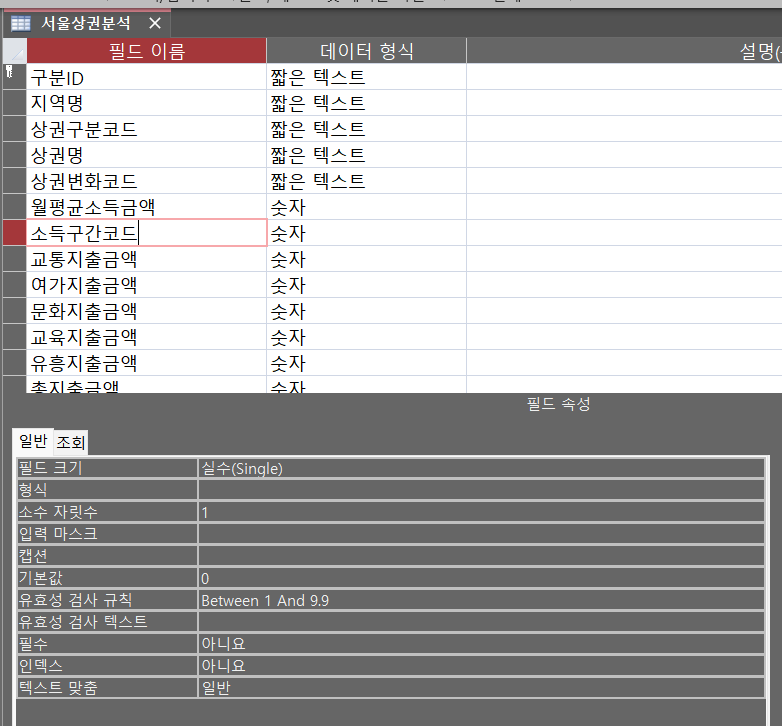
Task: Close the 서울상권분석 table tab
Action: click(x=153, y=23)
